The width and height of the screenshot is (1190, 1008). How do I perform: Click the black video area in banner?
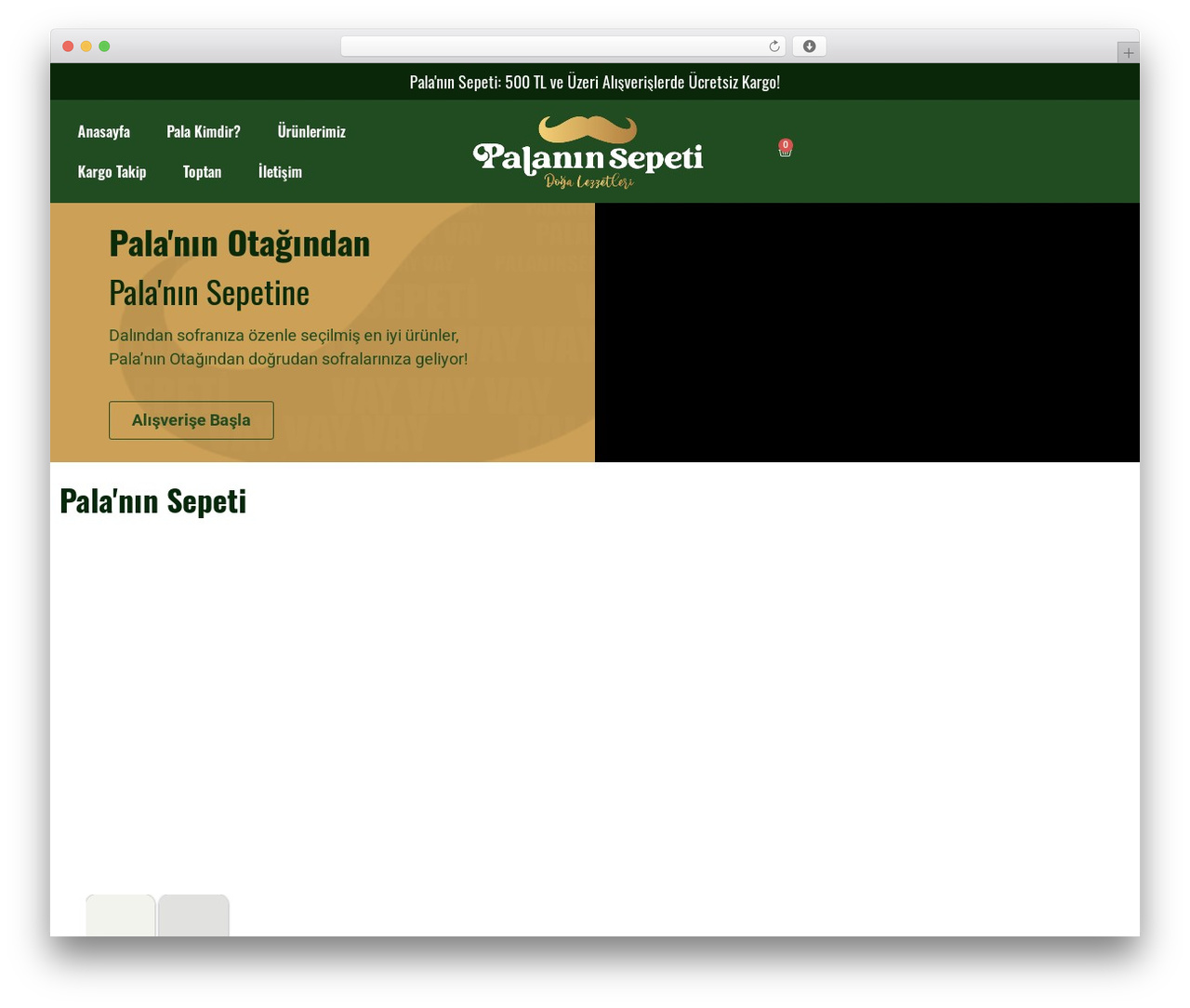pyautogui.click(x=867, y=333)
